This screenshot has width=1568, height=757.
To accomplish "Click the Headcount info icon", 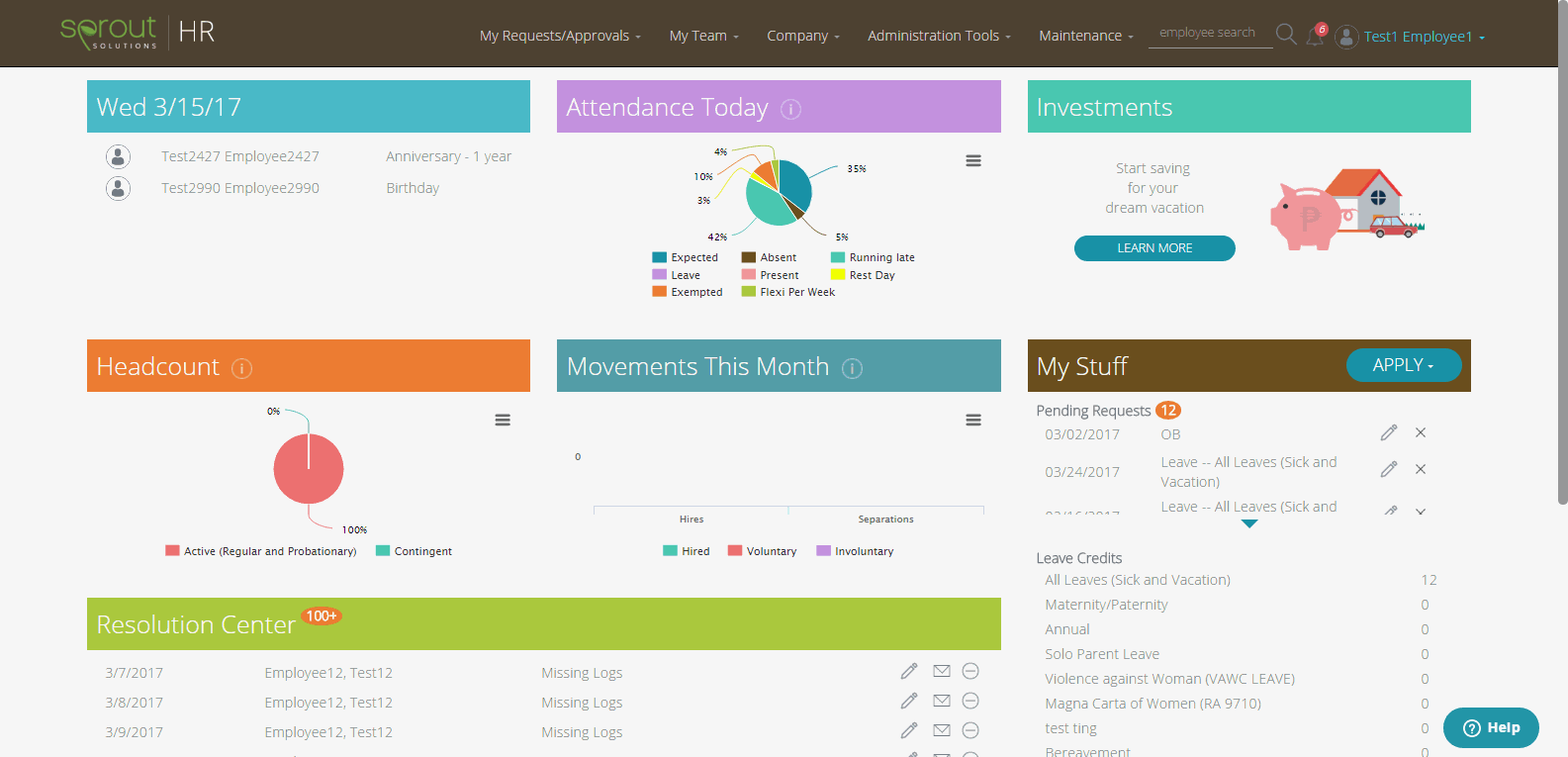I will point(241,368).
